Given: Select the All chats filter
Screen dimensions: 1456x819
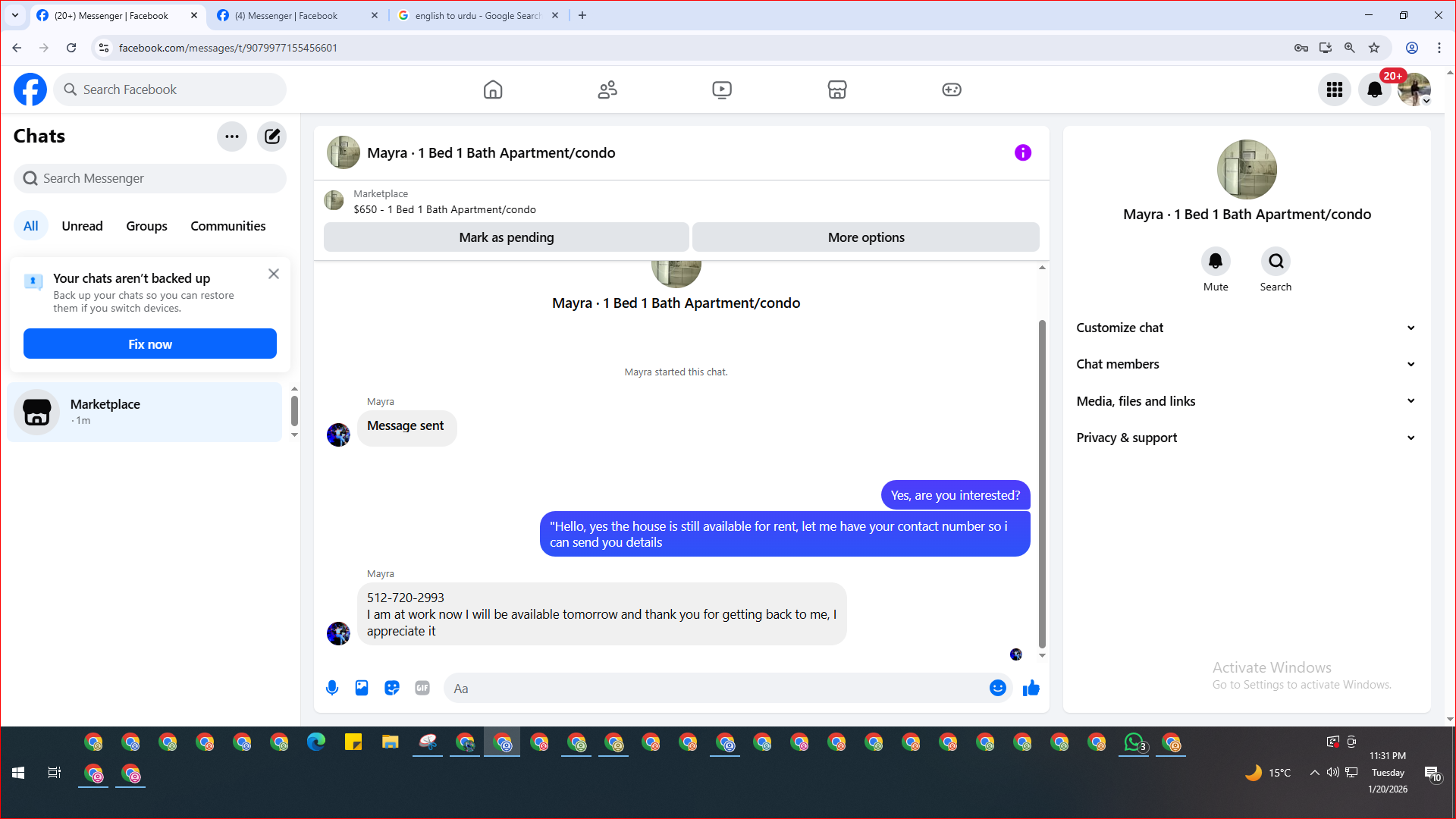Looking at the screenshot, I should pyautogui.click(x=30, y=226).
